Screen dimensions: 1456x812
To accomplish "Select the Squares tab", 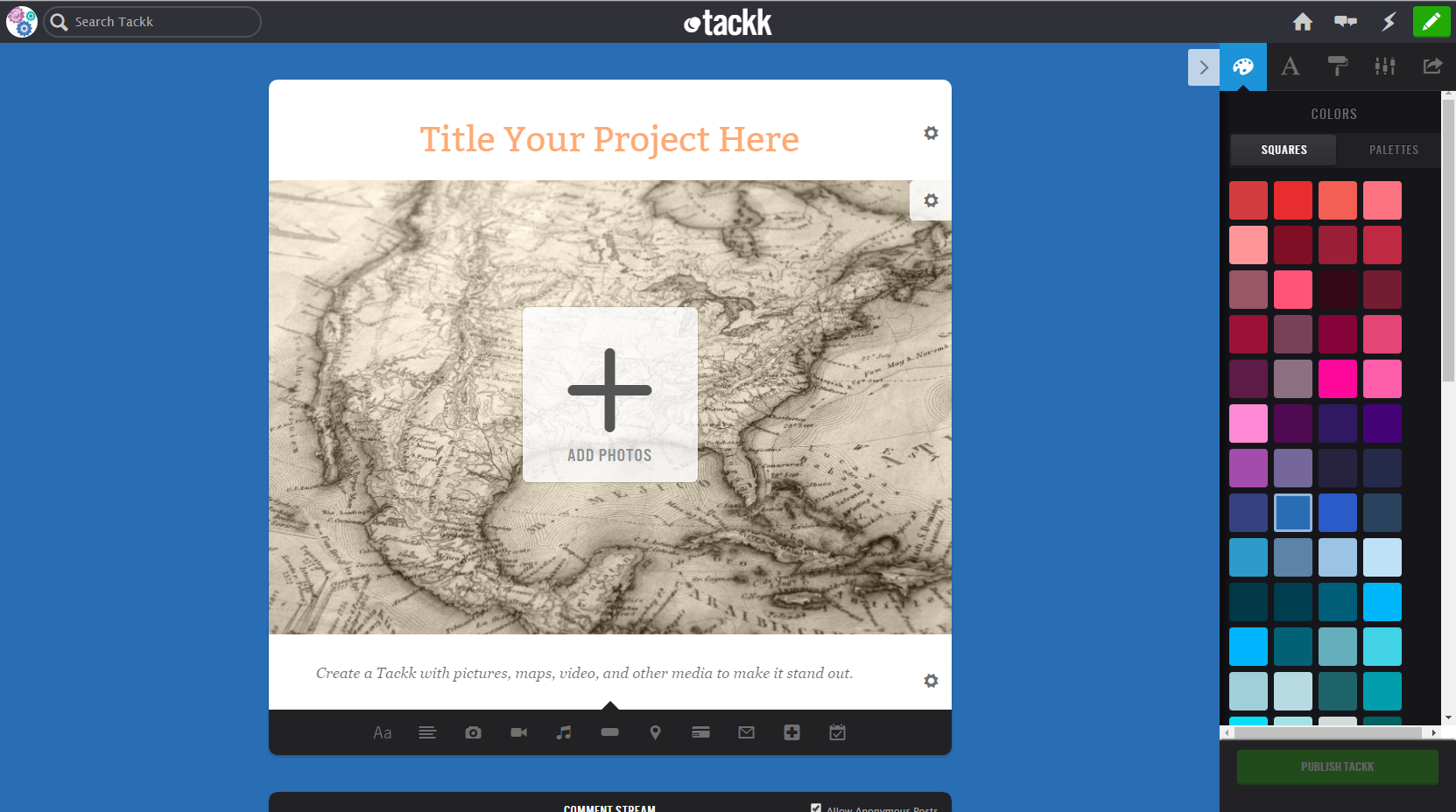I will pyautogui.click(x=1284, y=150).
